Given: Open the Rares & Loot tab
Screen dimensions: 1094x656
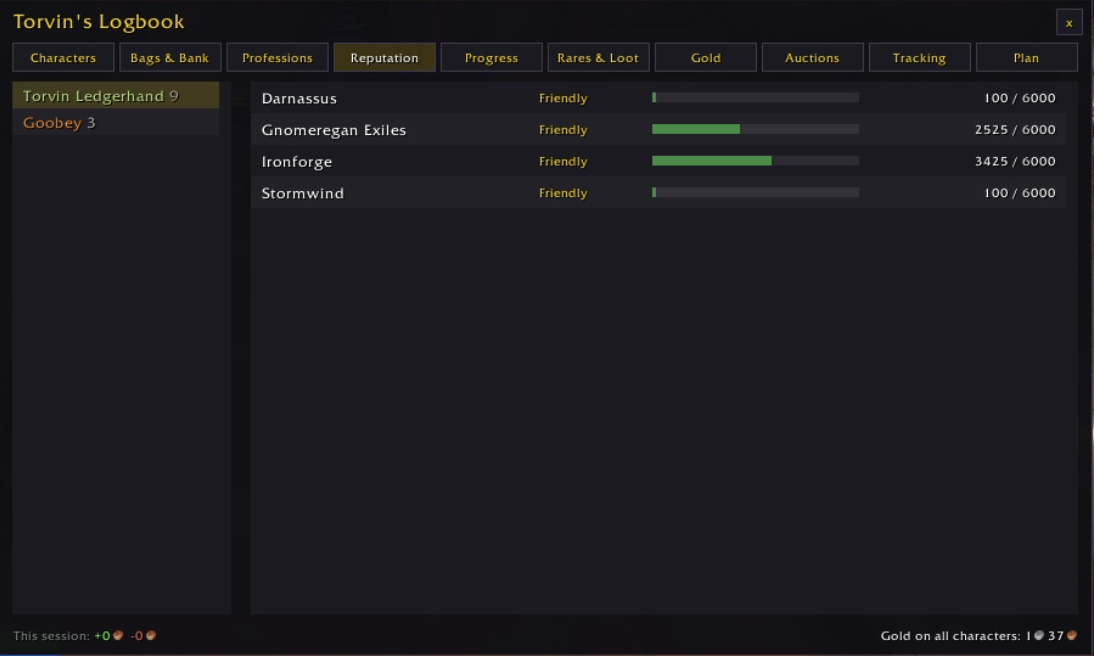Looking at the screenshot, I should coord(598,58).
